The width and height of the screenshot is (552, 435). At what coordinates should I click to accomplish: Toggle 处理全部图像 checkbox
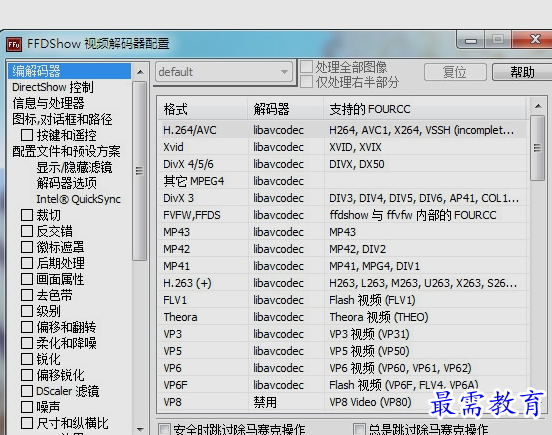306,67
